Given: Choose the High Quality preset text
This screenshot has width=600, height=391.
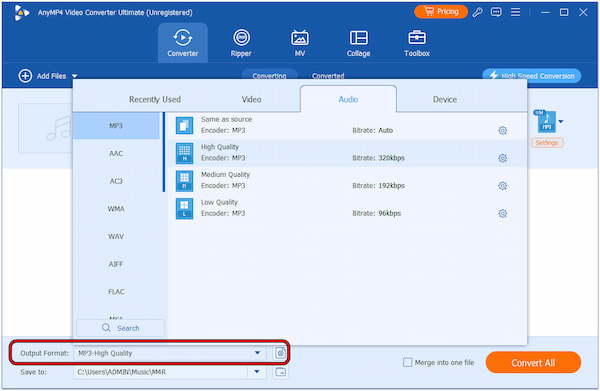Looking at the screenshot, I should (x=220, y=147).
